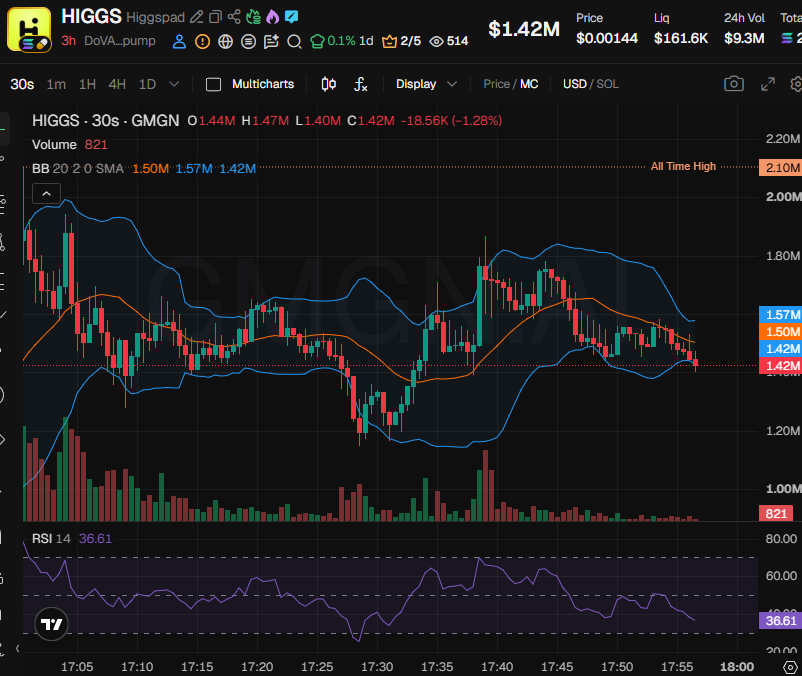Screen dimensions: 802x676
Task: Click the 18:00 time axis label
Action: coord(737,667)
